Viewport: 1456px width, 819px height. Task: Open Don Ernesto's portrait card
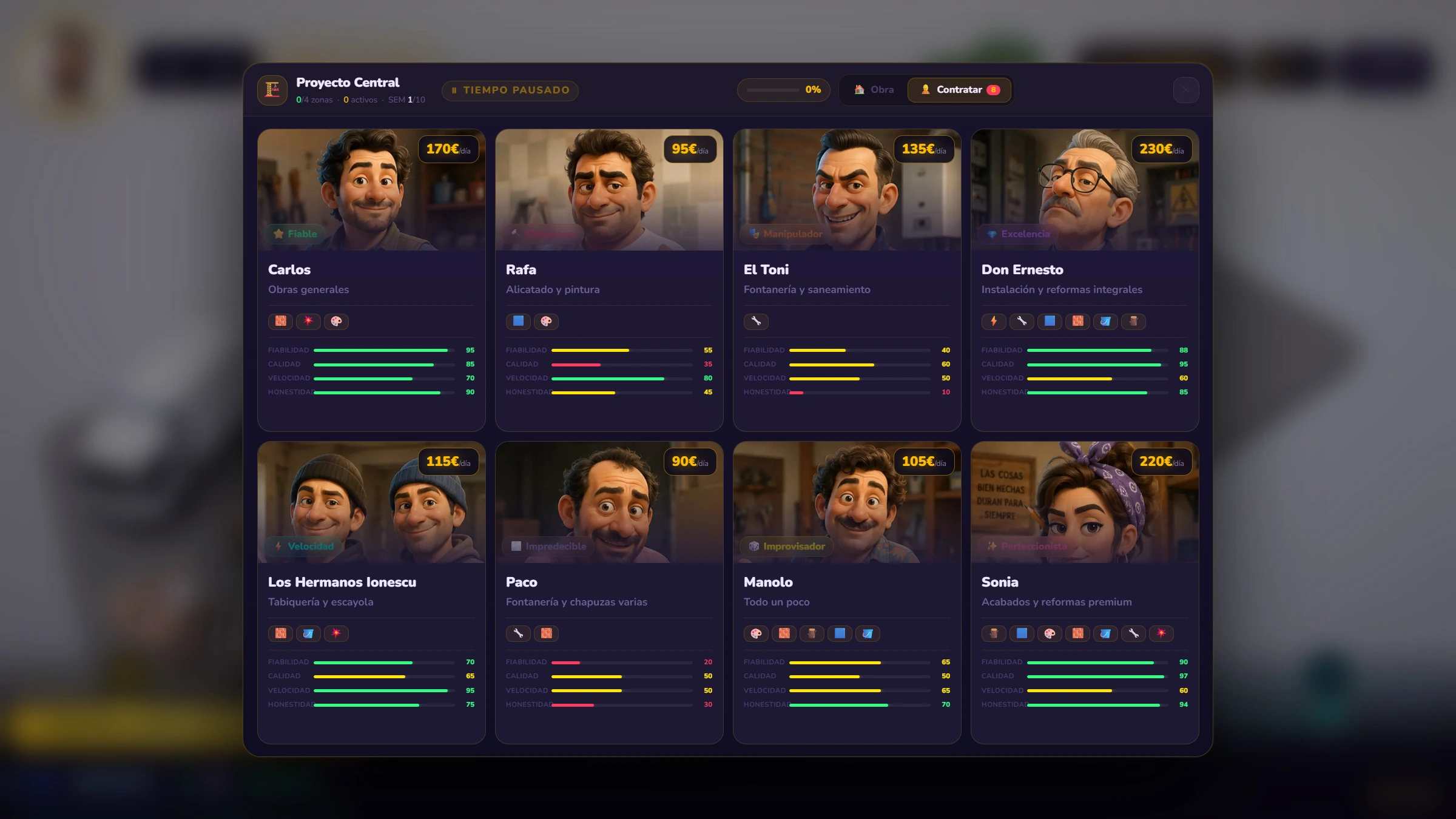(1085, 190)
